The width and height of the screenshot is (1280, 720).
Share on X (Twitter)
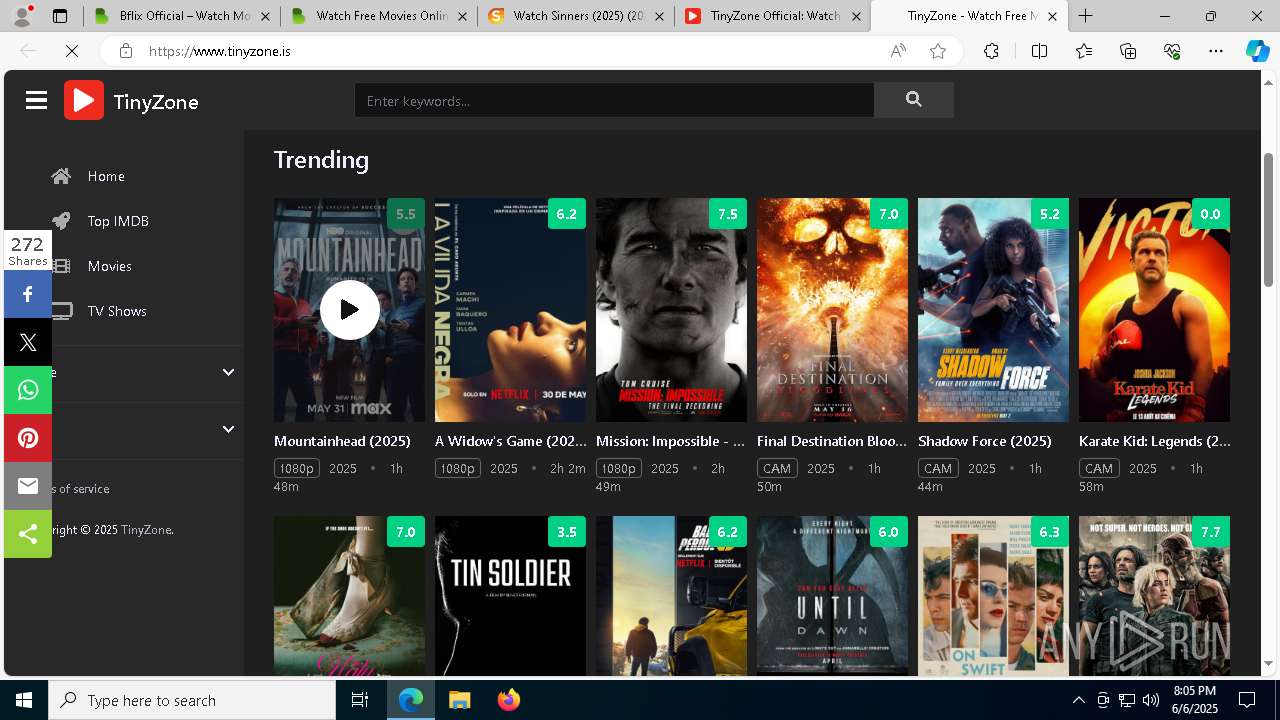tap(28, 342)
